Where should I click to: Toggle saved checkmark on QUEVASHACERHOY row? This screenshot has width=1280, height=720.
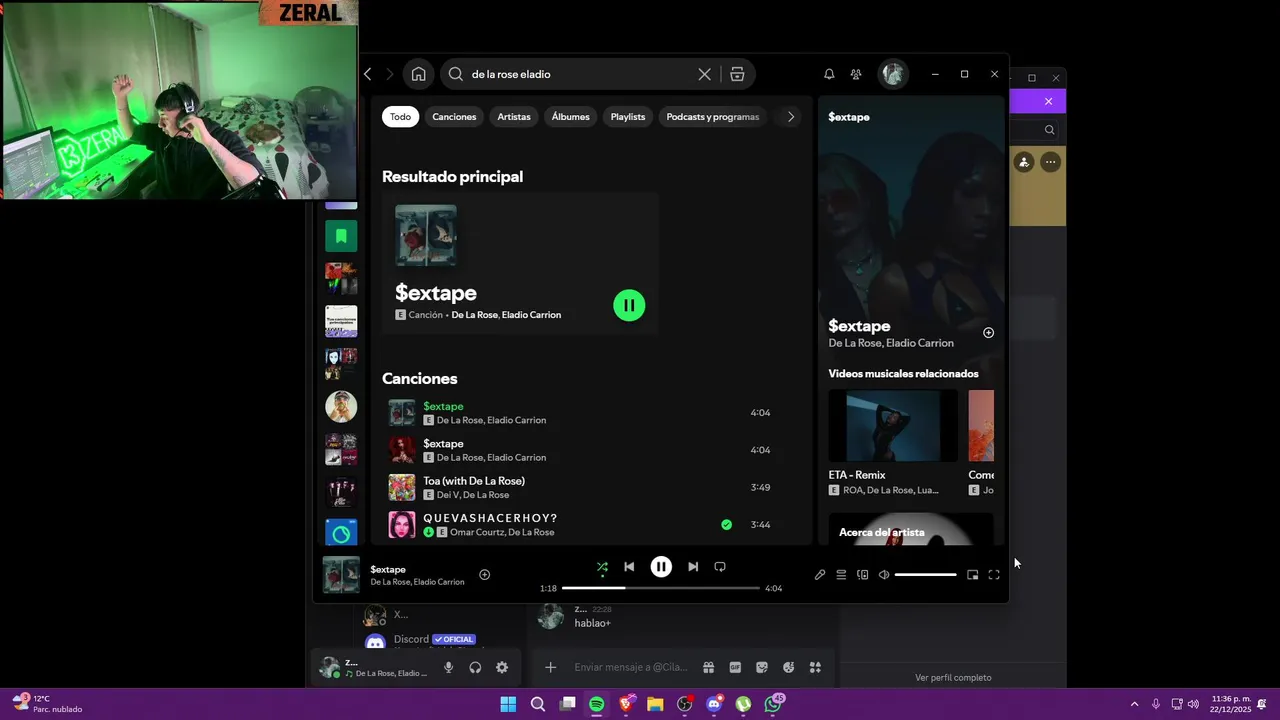click(x=726, y=525)
